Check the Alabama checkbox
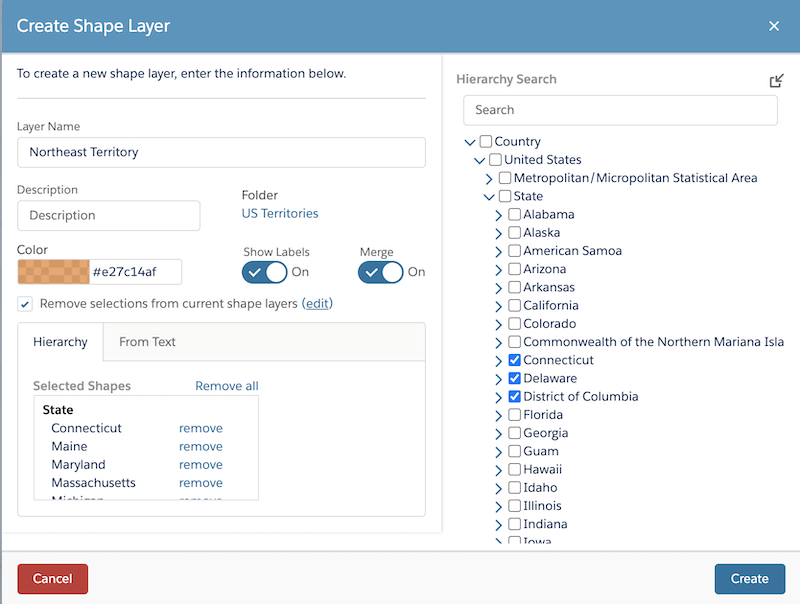Screen dimensions: 800x604 [514, 214]
